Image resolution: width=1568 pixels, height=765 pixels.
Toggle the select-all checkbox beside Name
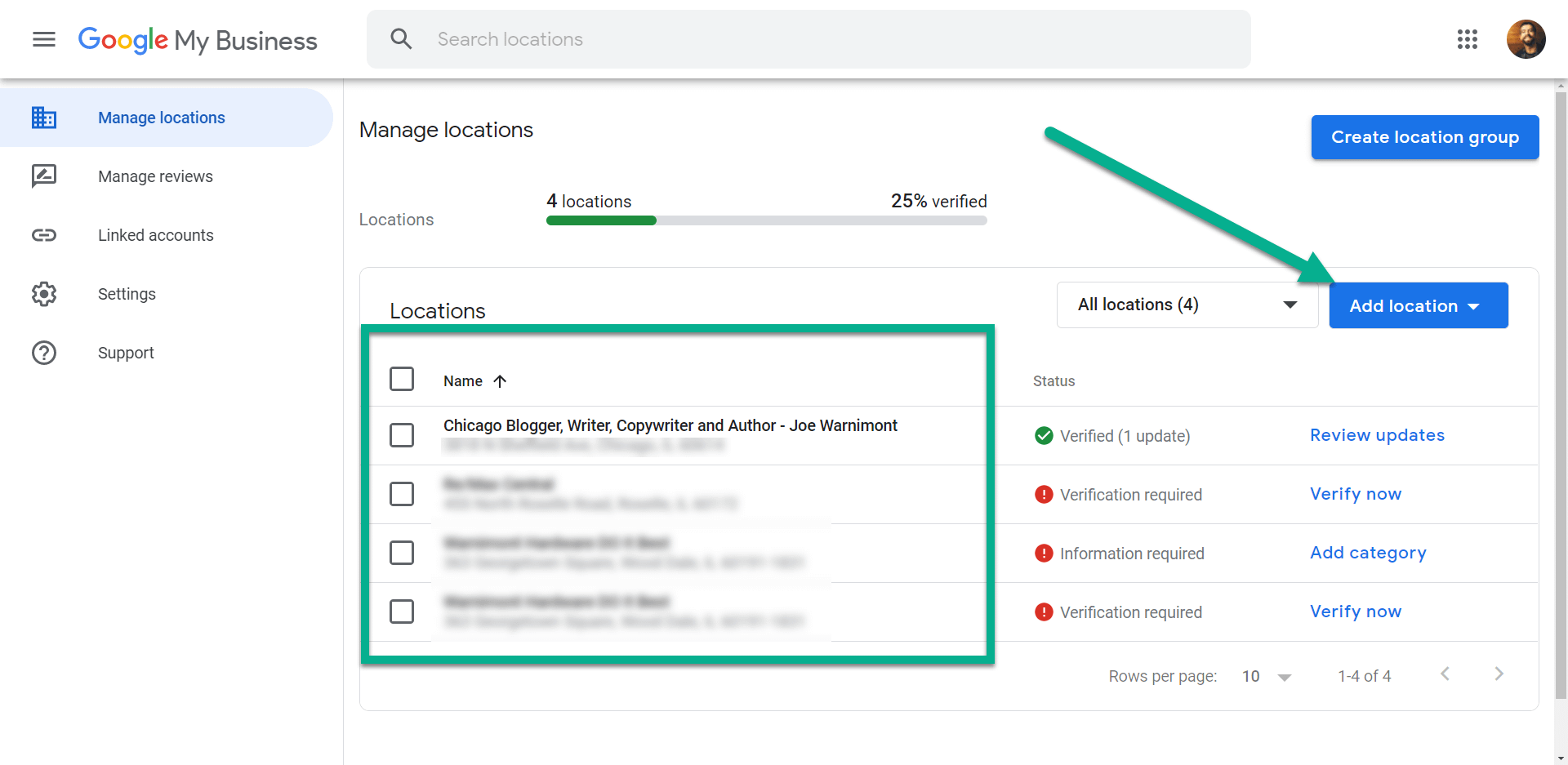[402, 379]
